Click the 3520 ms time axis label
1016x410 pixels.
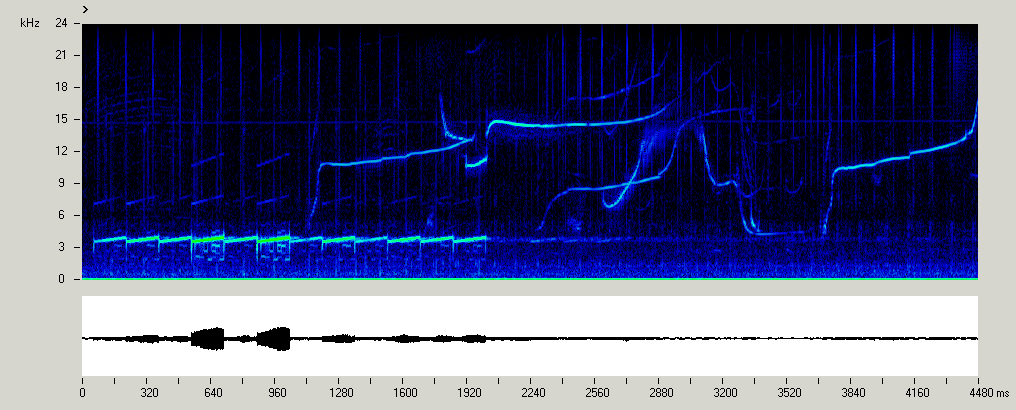[789, 393]
